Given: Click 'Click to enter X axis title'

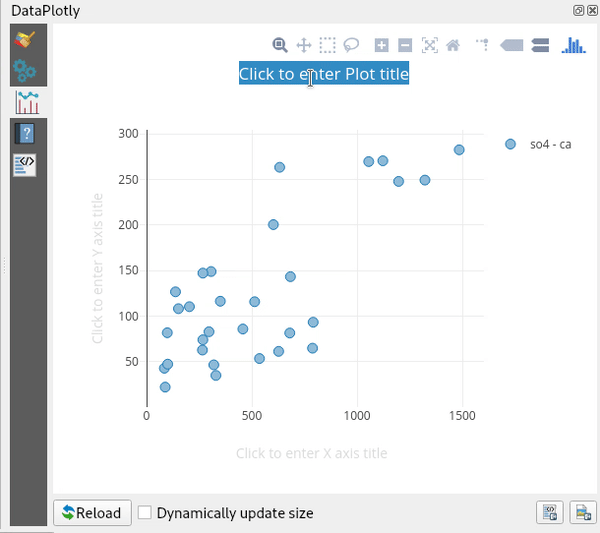Looking at the screenshot, I should point(311,453).
